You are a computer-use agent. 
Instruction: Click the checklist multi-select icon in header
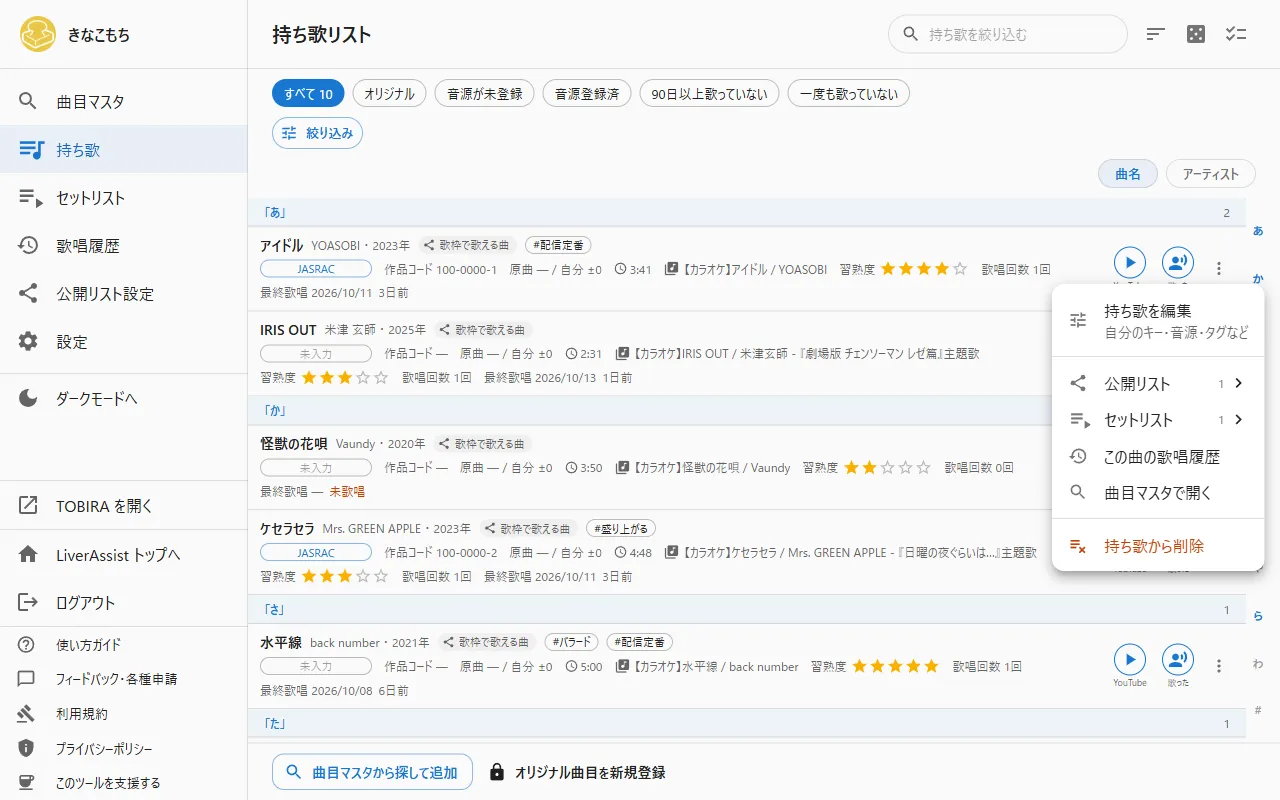(1236, 34)
